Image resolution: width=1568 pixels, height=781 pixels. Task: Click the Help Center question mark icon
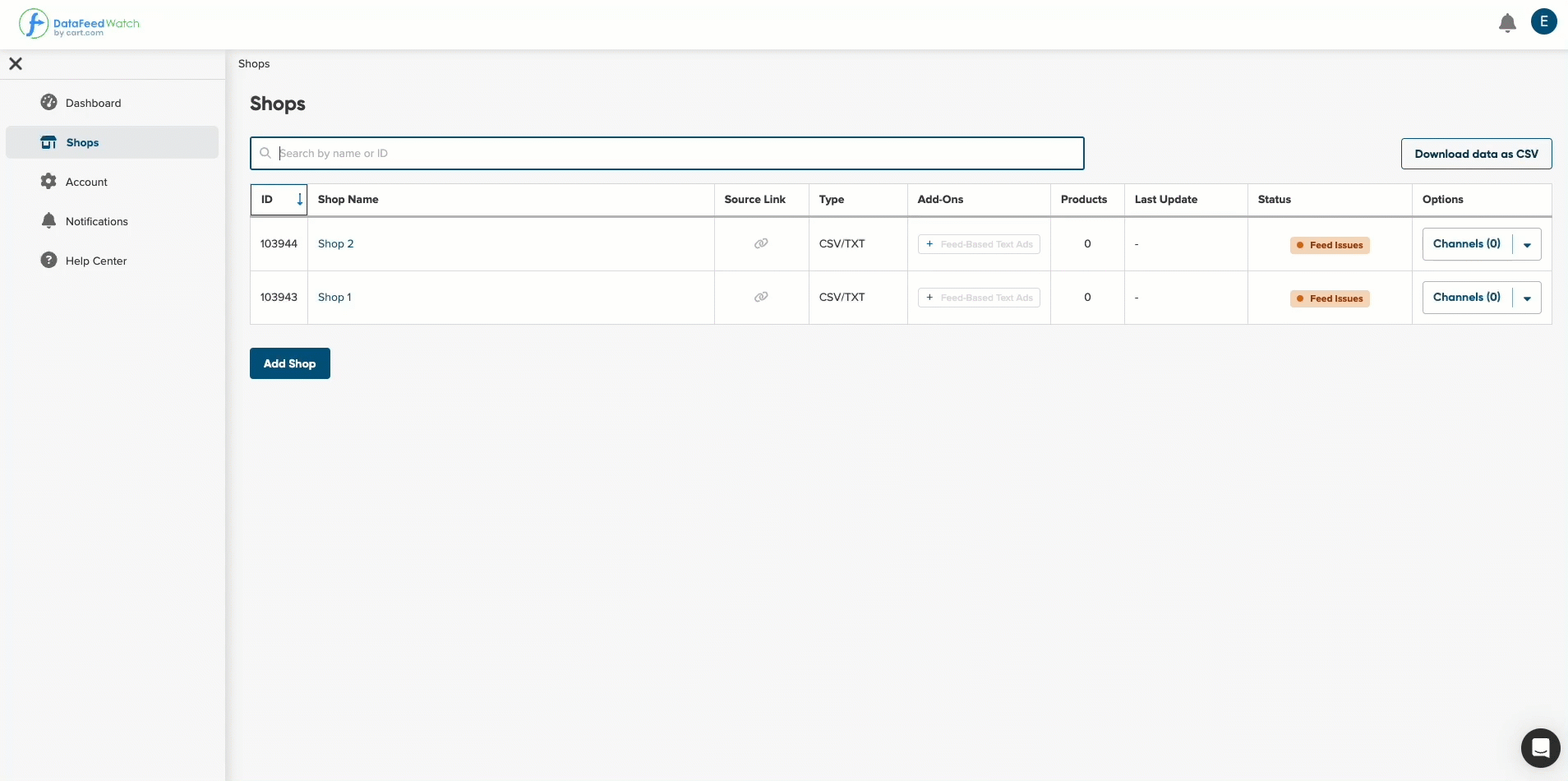coord(48,260)
